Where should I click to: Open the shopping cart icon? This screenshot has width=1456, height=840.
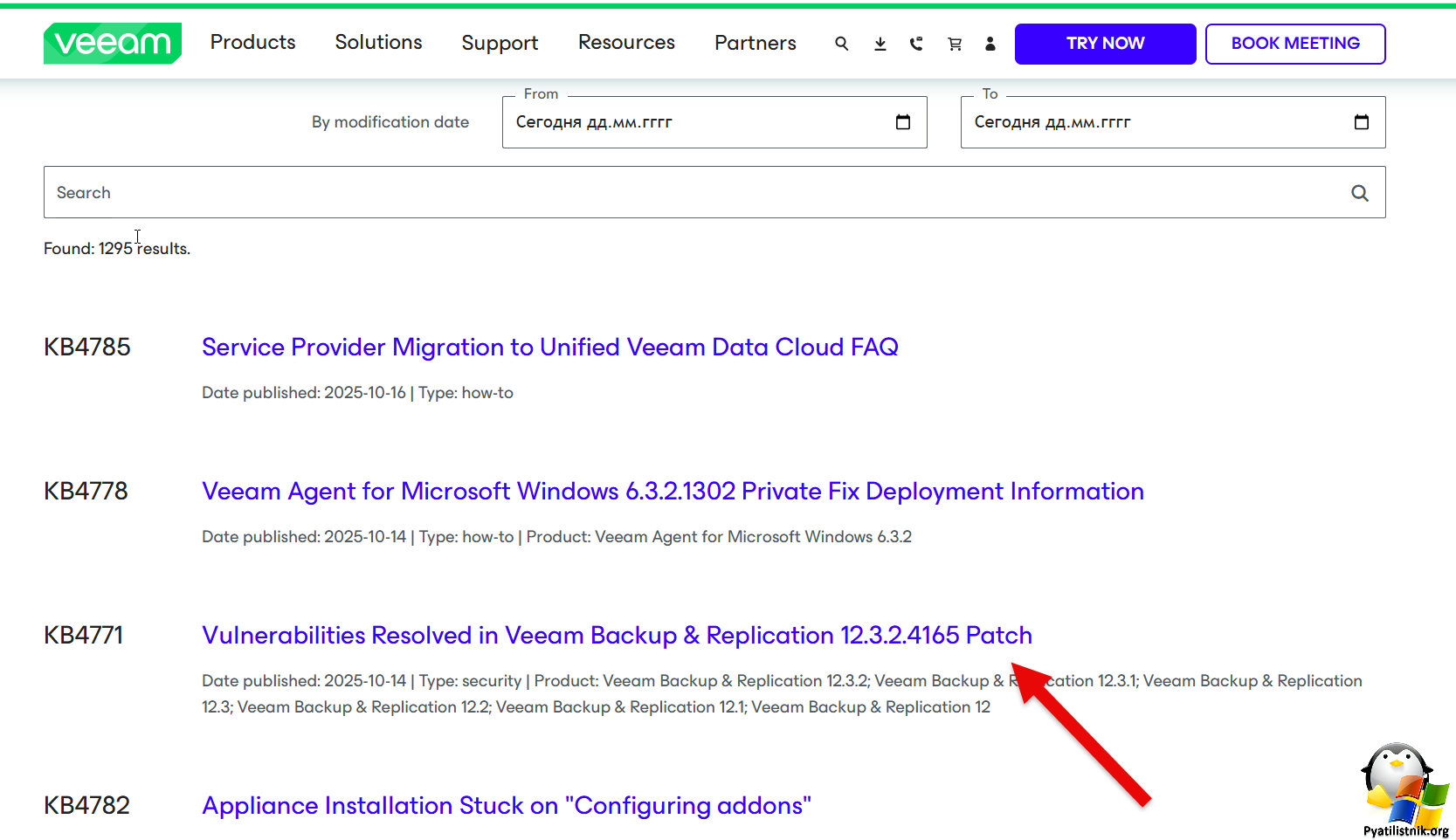pyautogui.click(x=954, y=44)
